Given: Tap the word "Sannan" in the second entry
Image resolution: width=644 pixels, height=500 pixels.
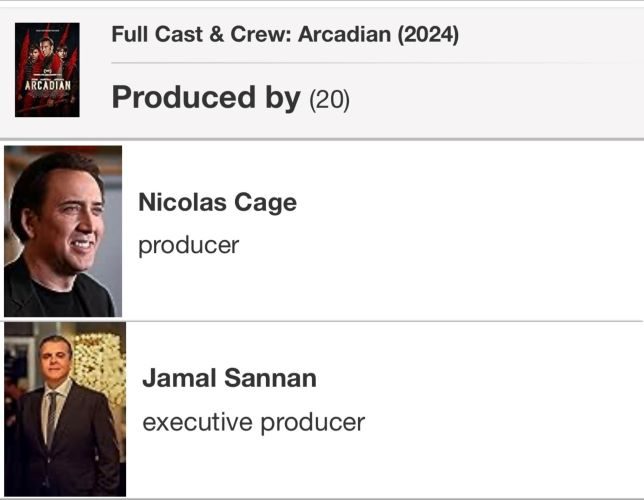Looking at the screenshot, I should (x=270, y=378).
